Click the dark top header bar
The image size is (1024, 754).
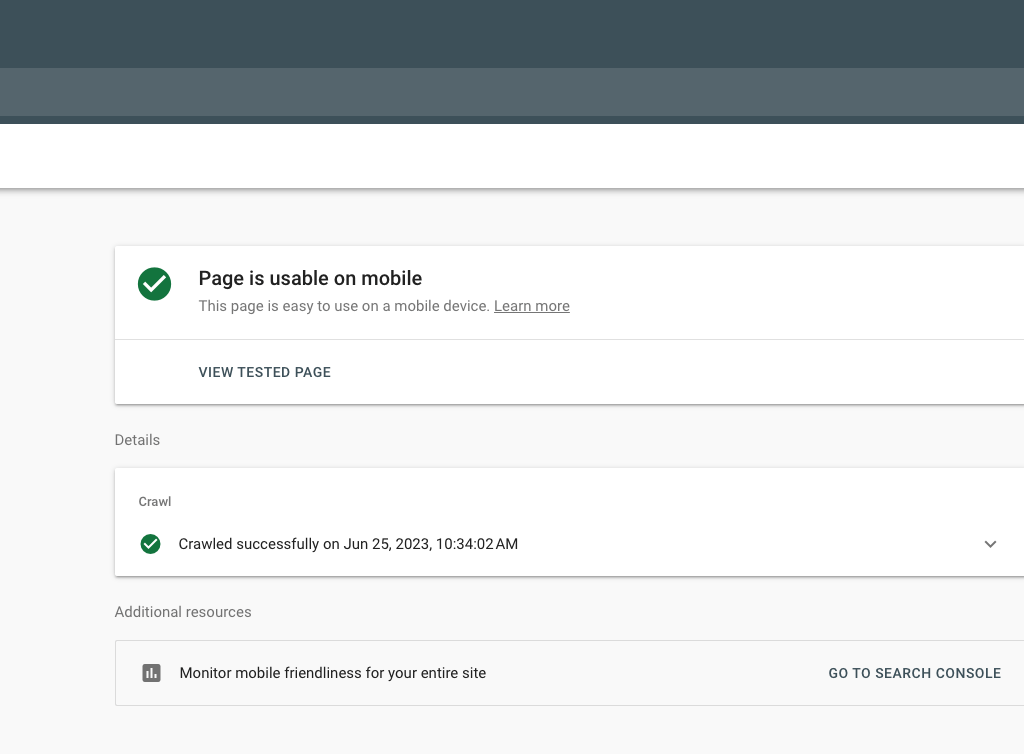coord(512,33)
